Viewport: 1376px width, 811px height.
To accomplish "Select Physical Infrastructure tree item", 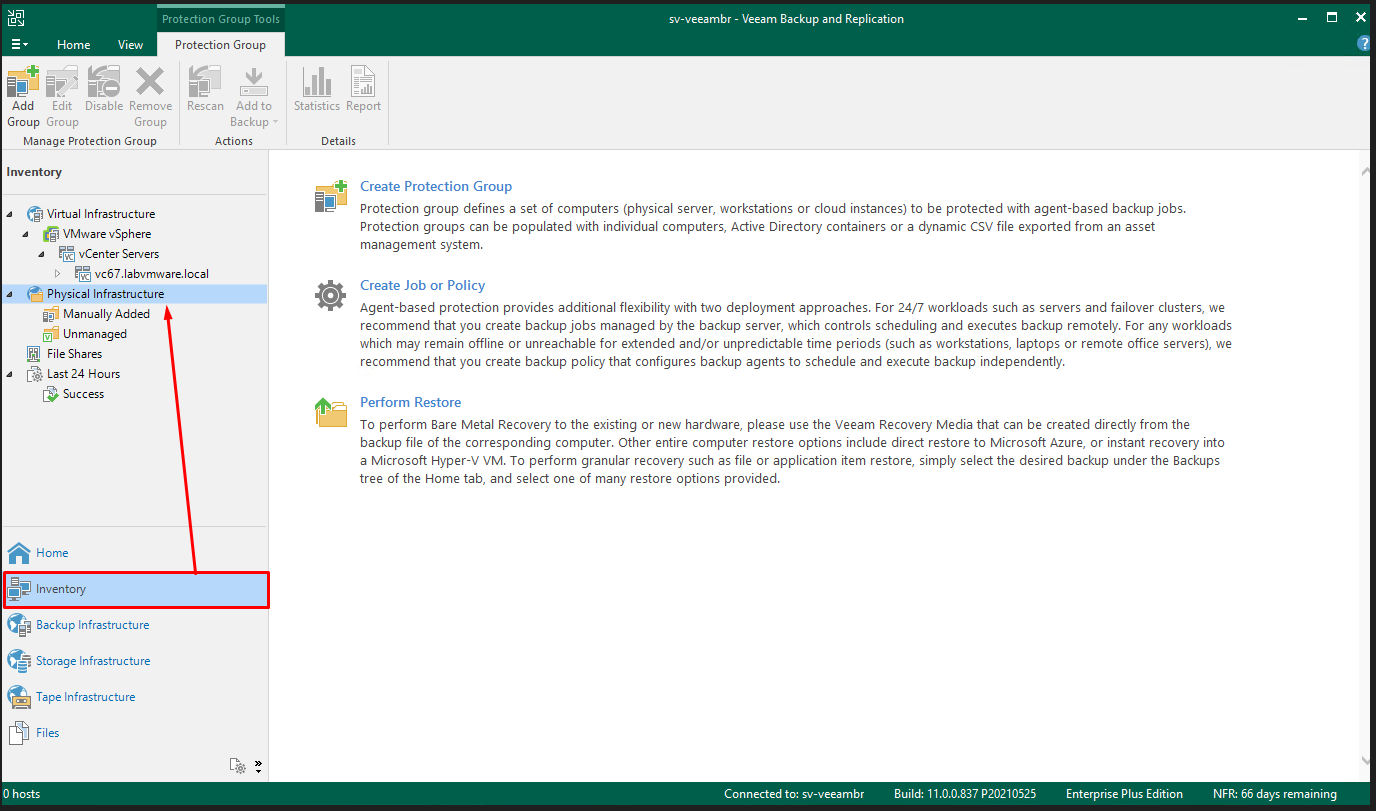I will click(105, 294).
